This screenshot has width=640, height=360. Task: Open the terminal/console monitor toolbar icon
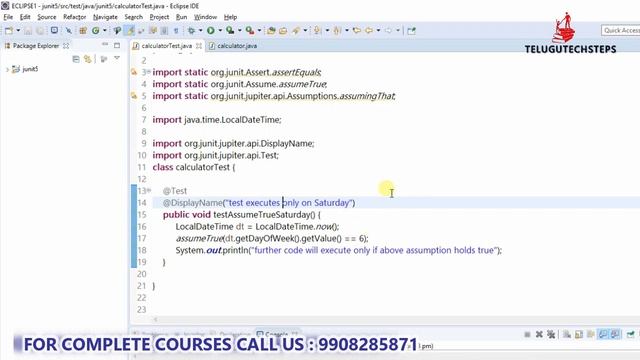click(x=54, y=30)
